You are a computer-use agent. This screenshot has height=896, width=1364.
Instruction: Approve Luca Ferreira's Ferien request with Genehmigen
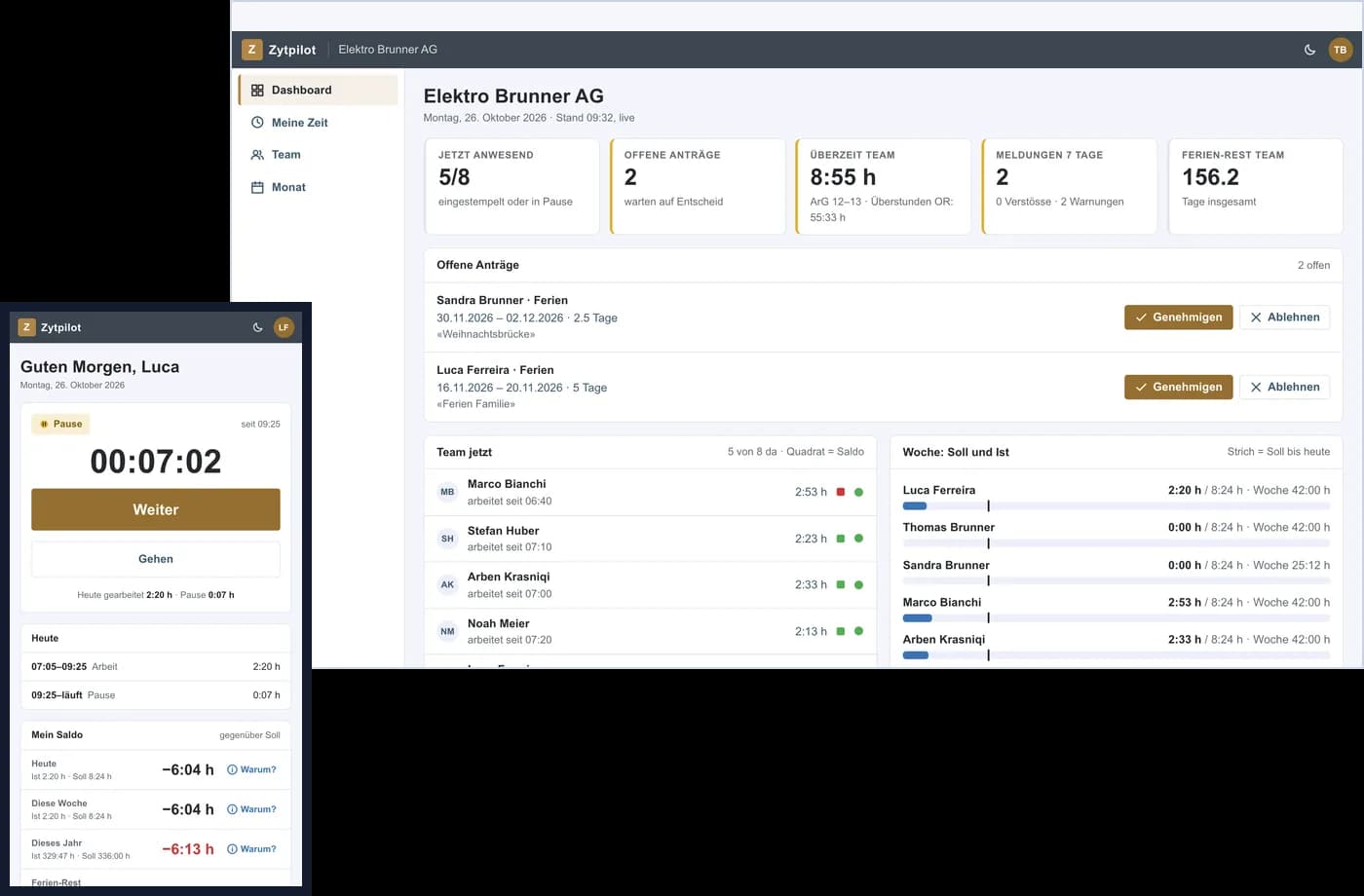click(x=1179, y=387)
